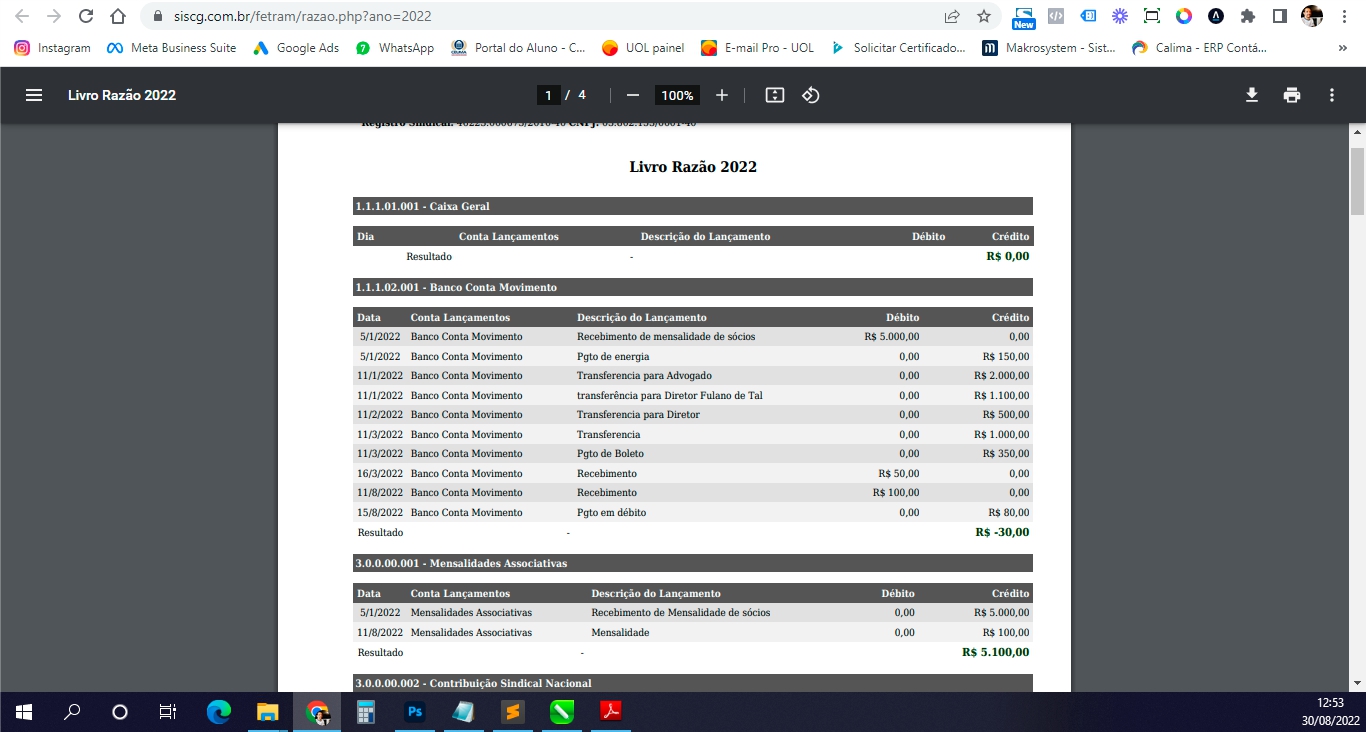
Task: Go back to the previous page
Action: [22, 17]
